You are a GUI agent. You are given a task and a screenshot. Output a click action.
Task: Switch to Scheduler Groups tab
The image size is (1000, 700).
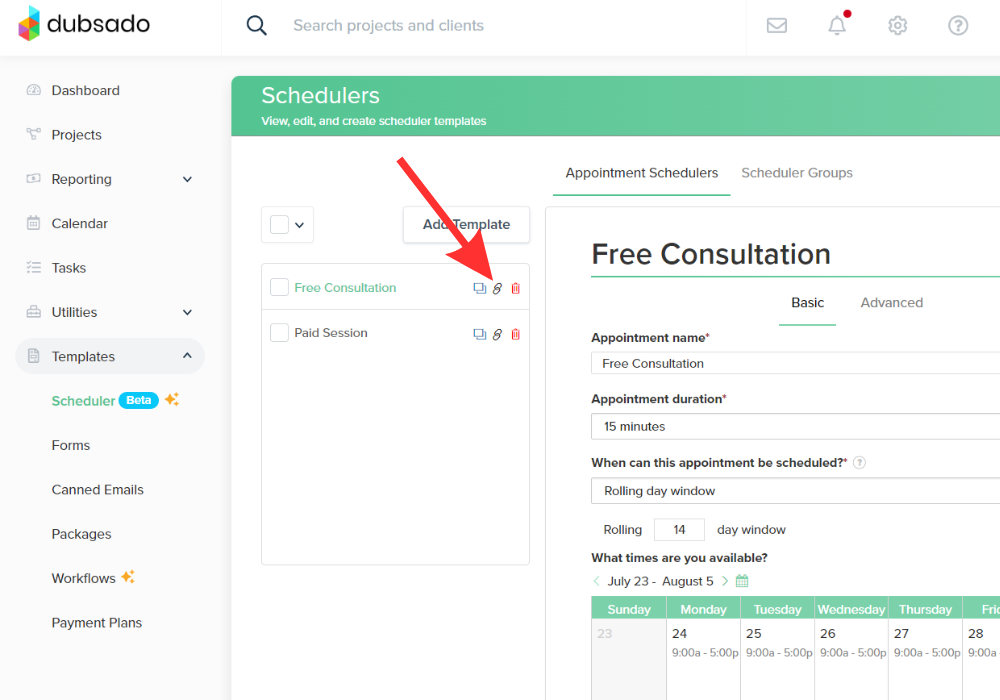[797, 173]
